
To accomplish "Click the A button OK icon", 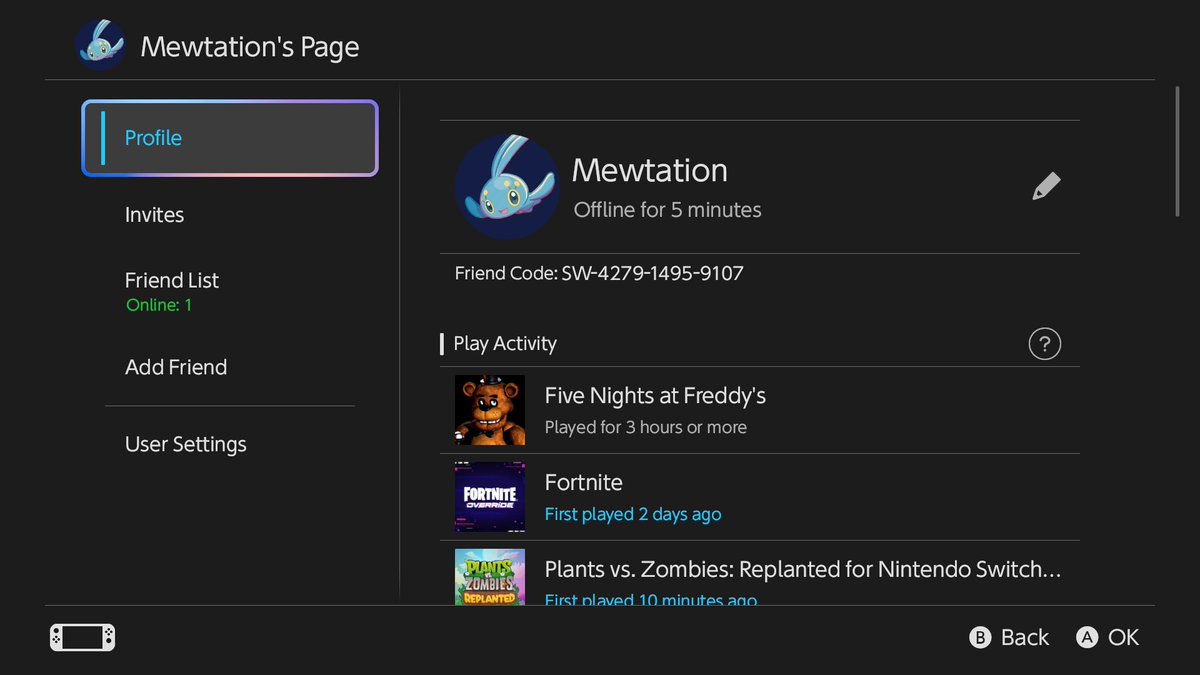I will point(1087,637).
